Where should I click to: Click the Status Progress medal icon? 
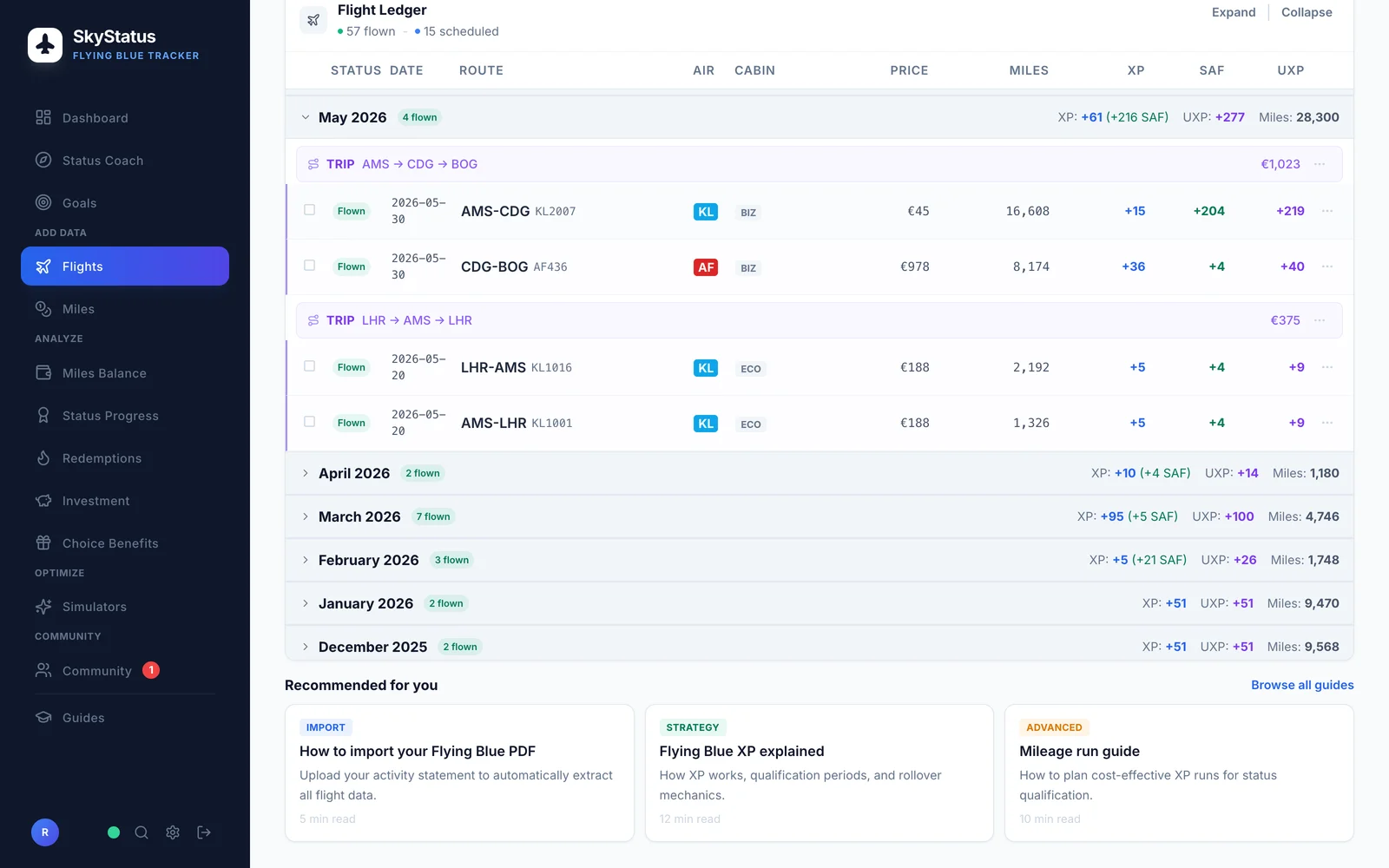click(x=43, y=416)
